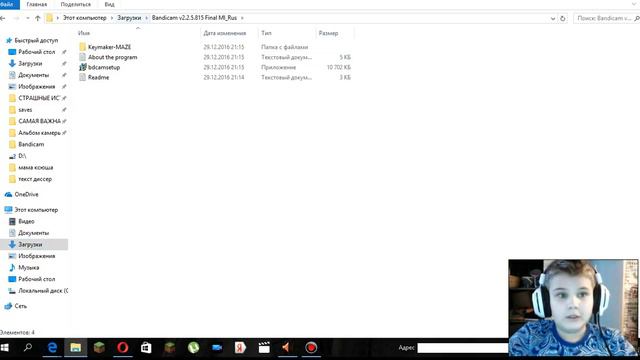Click Папка с файлами type cell

click(284, 47)
